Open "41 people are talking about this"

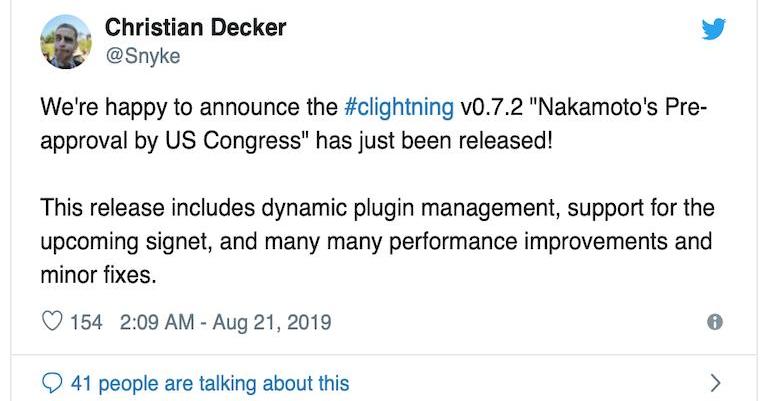[x=210, y=382]
